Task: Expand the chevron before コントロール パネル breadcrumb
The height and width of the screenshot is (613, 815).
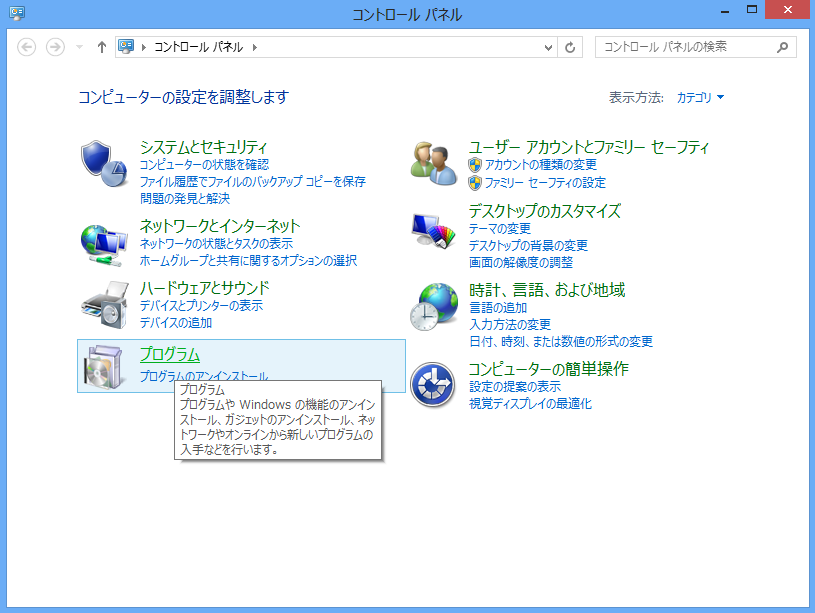Action: (143, 47)
